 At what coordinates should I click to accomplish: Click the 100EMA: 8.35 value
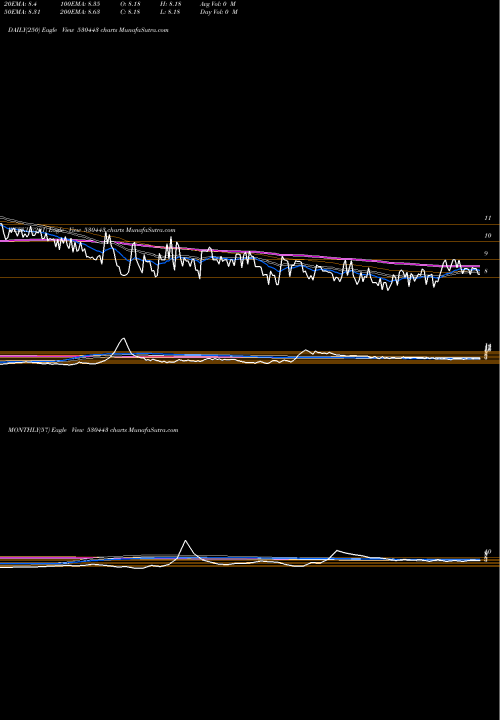[80, 4]
